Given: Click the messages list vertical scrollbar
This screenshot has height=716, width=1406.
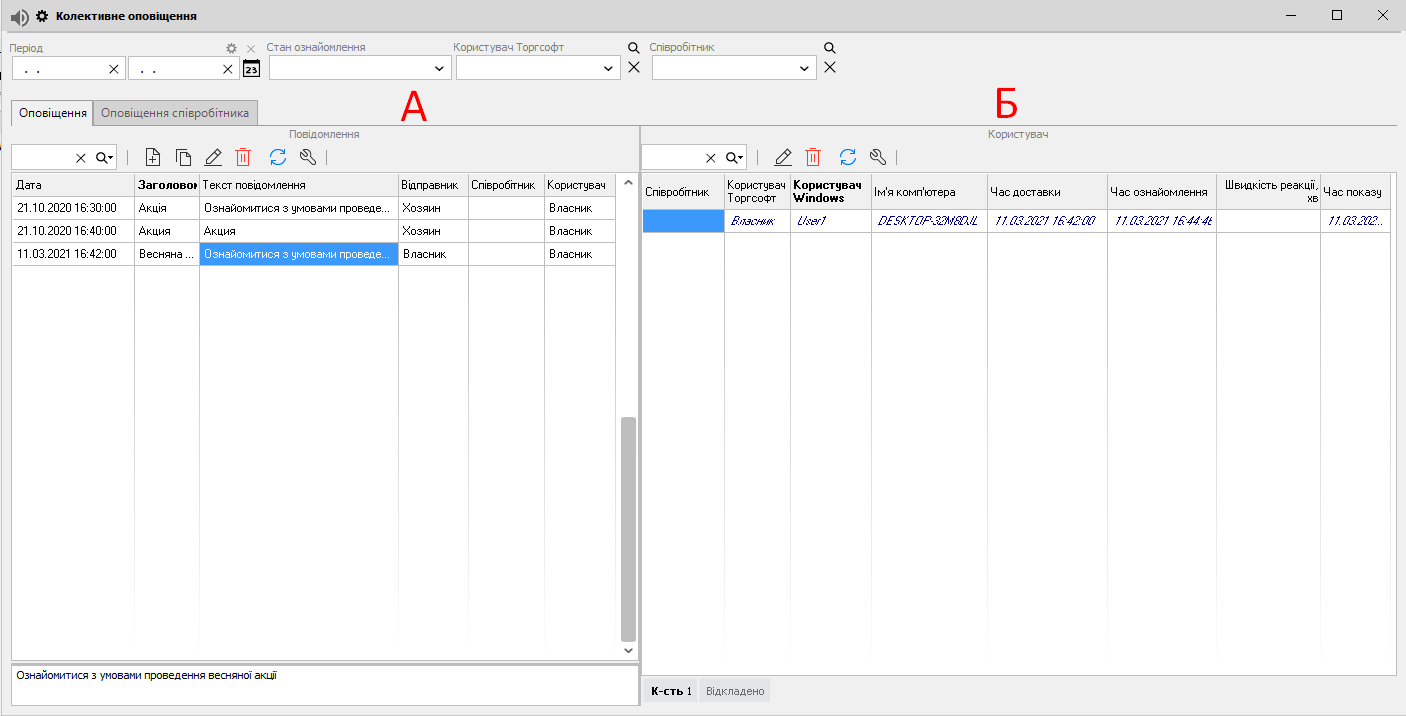Looking at the screenshot, I should pos(628,528).
